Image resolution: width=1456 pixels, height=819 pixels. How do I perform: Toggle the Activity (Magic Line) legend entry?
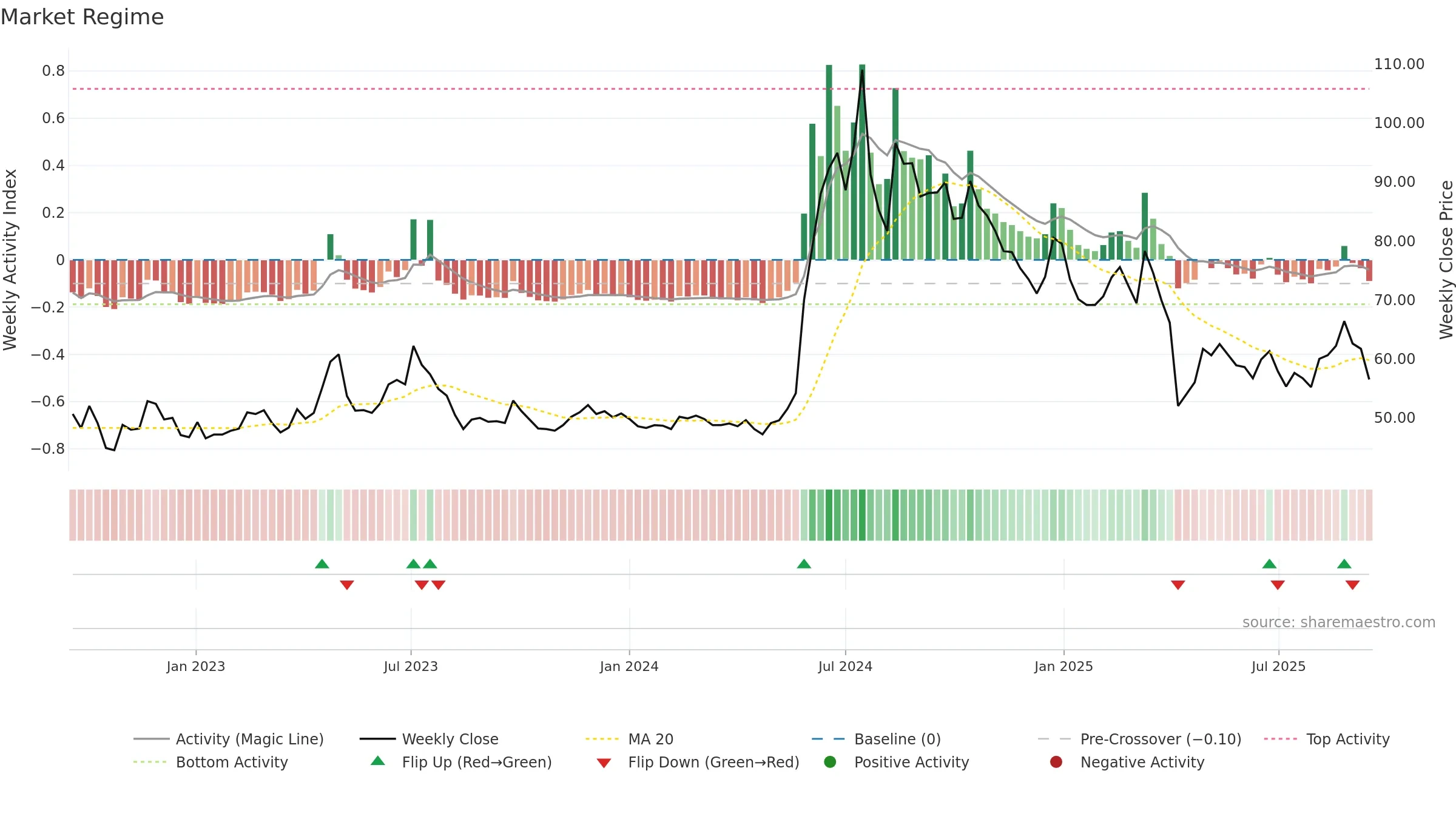tap(229, 739)
